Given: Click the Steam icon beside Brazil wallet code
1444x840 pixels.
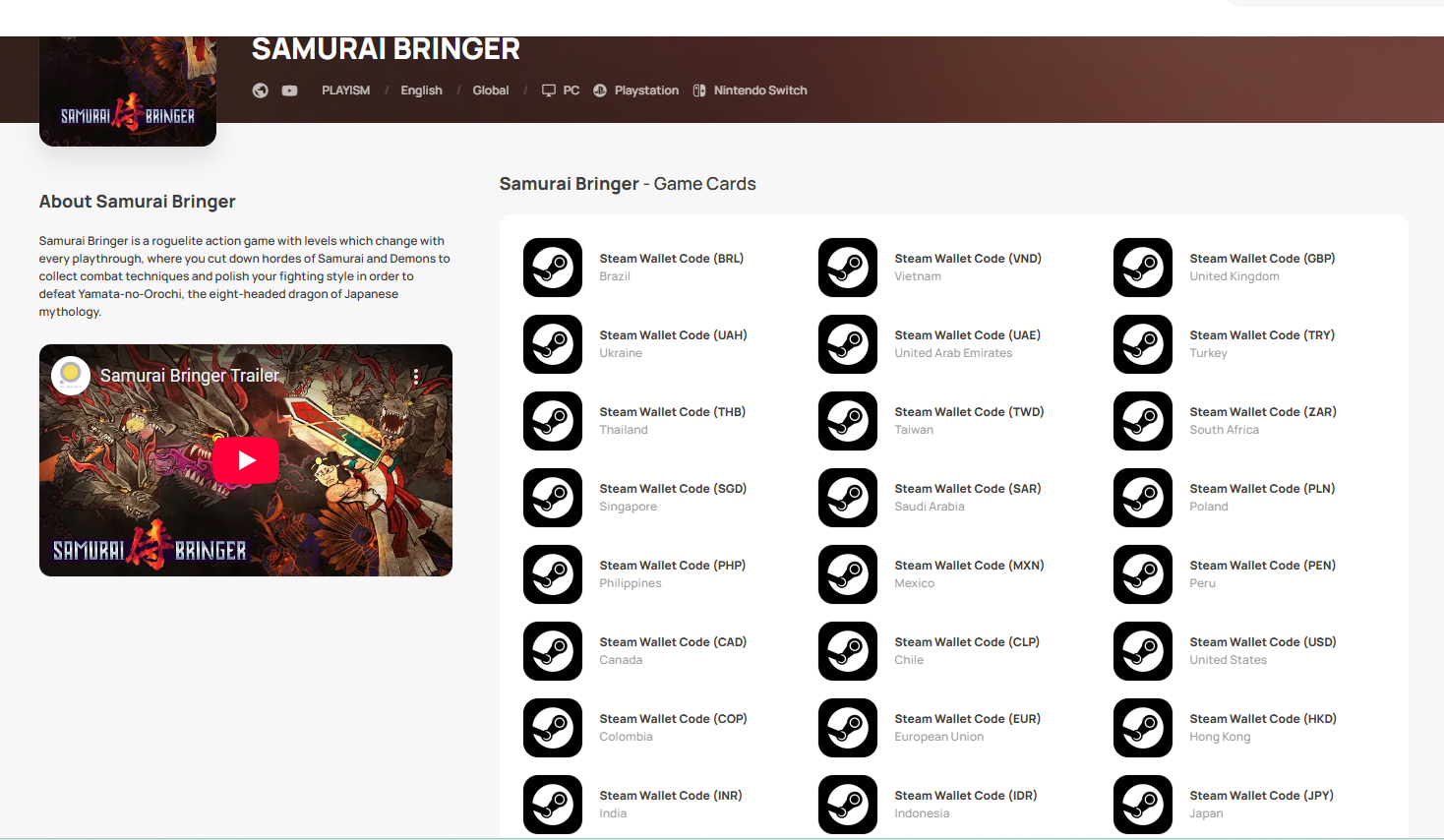Looking at the screenshot, I should tap(553, 268).
